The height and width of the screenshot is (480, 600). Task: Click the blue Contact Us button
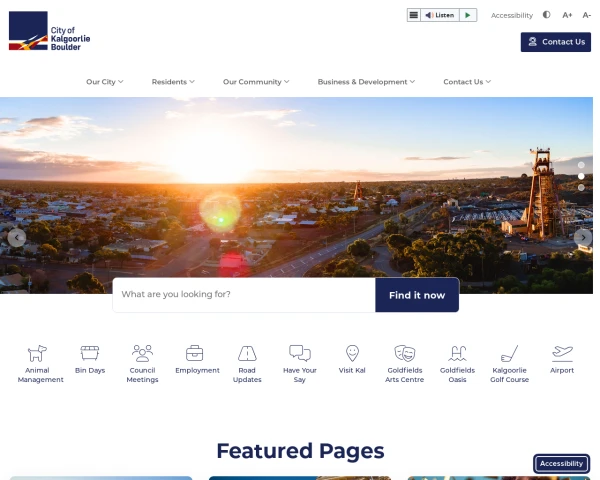556,42
